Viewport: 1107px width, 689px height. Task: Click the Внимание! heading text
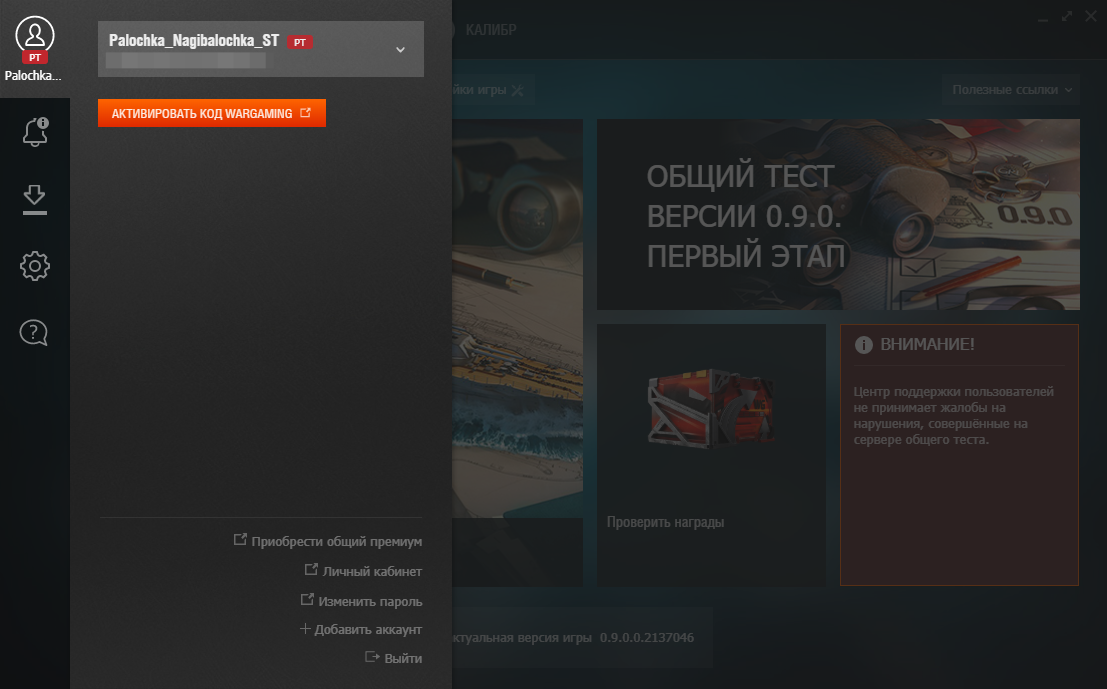pos(927,344)
